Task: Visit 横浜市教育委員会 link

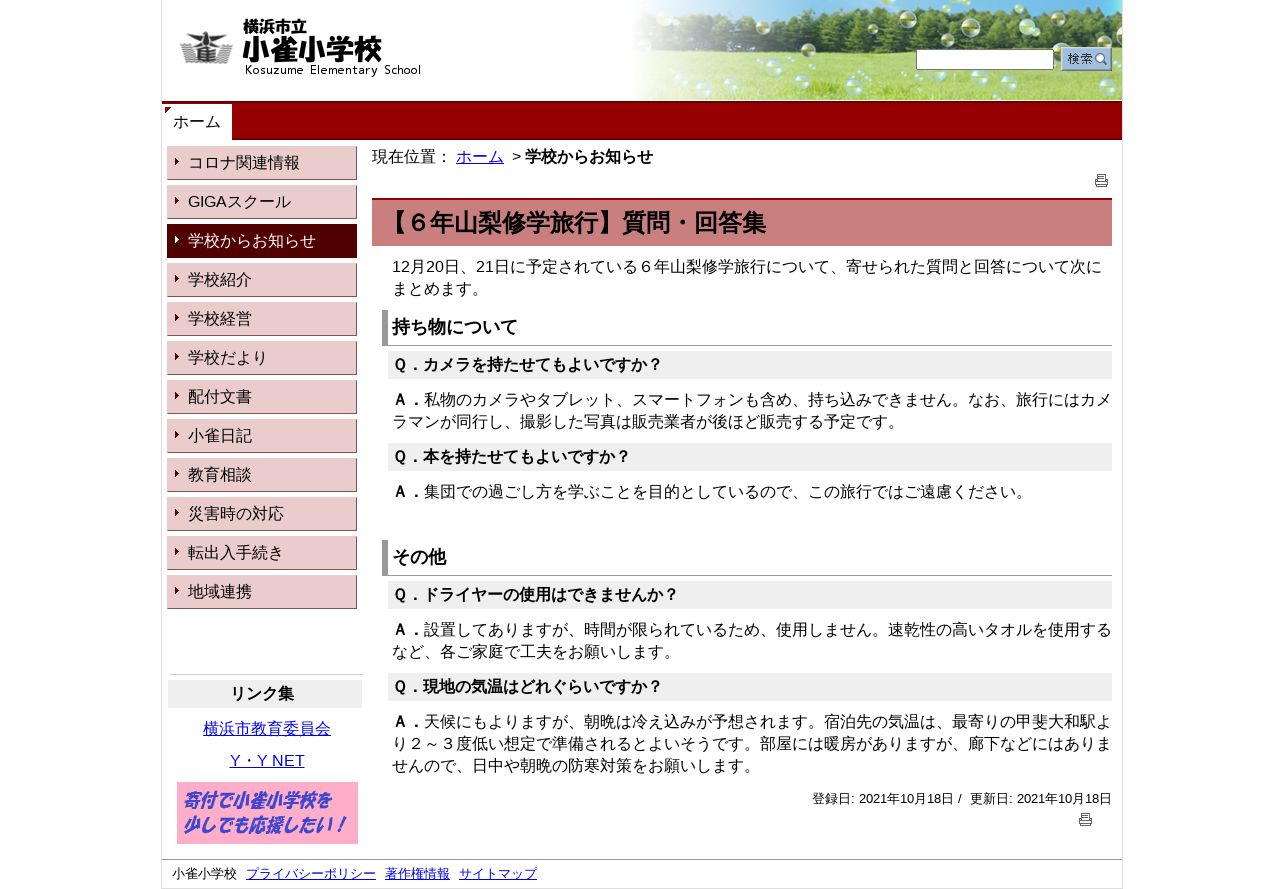Action: tap(267, 729)
